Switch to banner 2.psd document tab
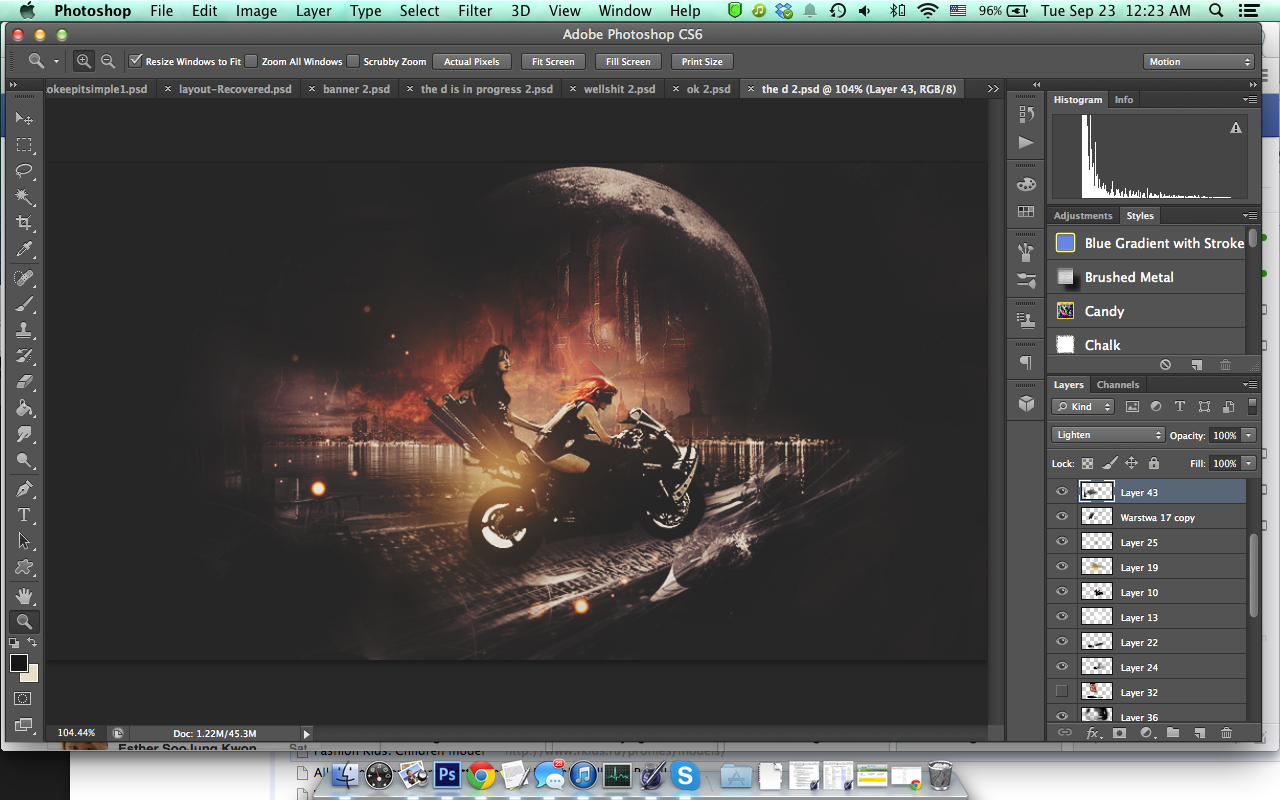This screenshot has height=800, width=1280. [x=355, y=89]
